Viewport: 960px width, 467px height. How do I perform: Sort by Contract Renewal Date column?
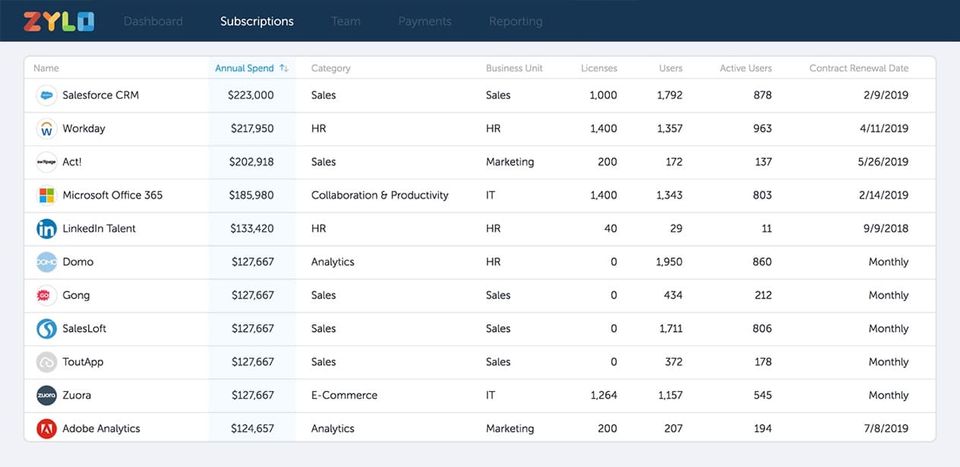click(858, 69)
